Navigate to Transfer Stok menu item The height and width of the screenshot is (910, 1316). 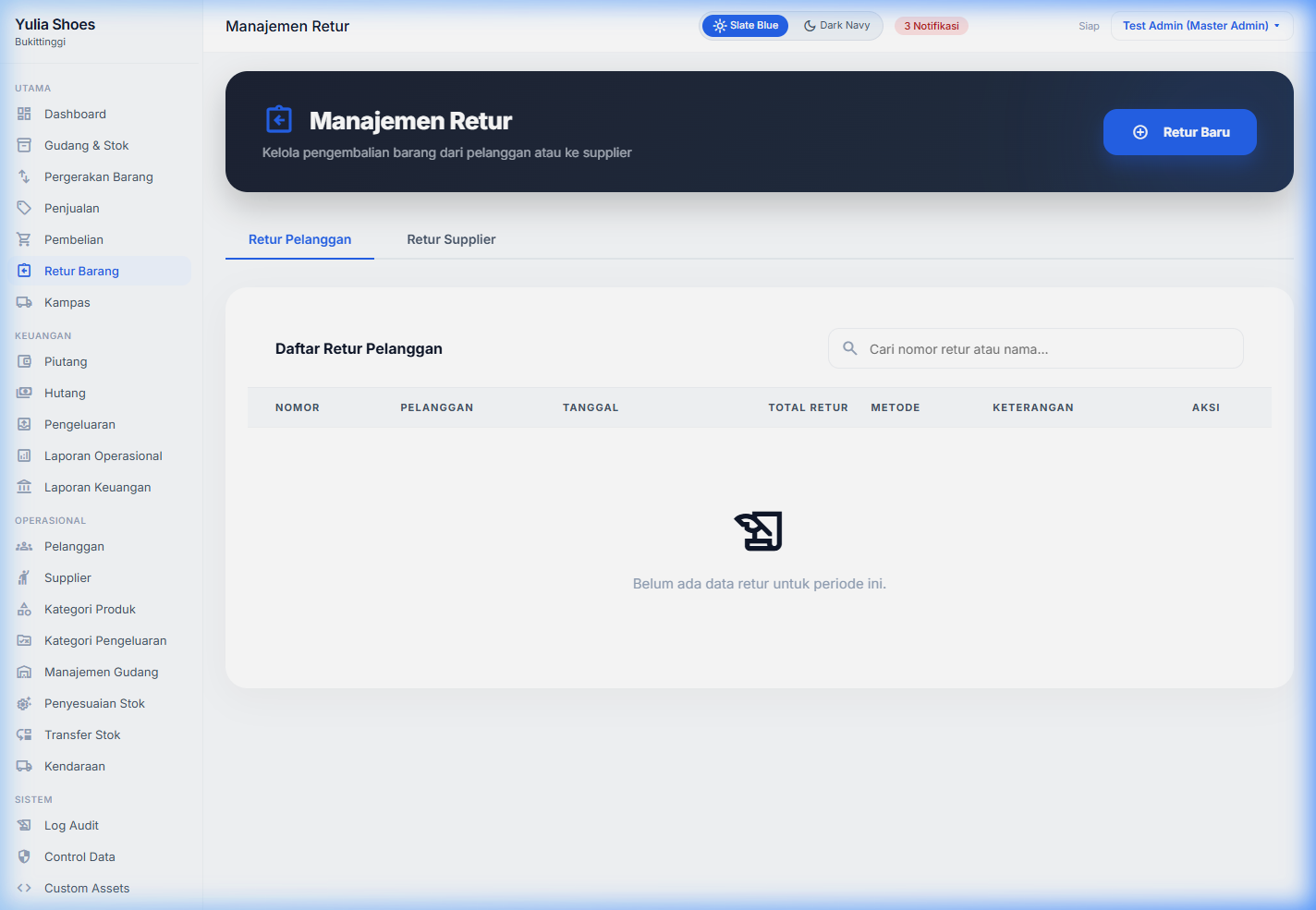point(98,734)
